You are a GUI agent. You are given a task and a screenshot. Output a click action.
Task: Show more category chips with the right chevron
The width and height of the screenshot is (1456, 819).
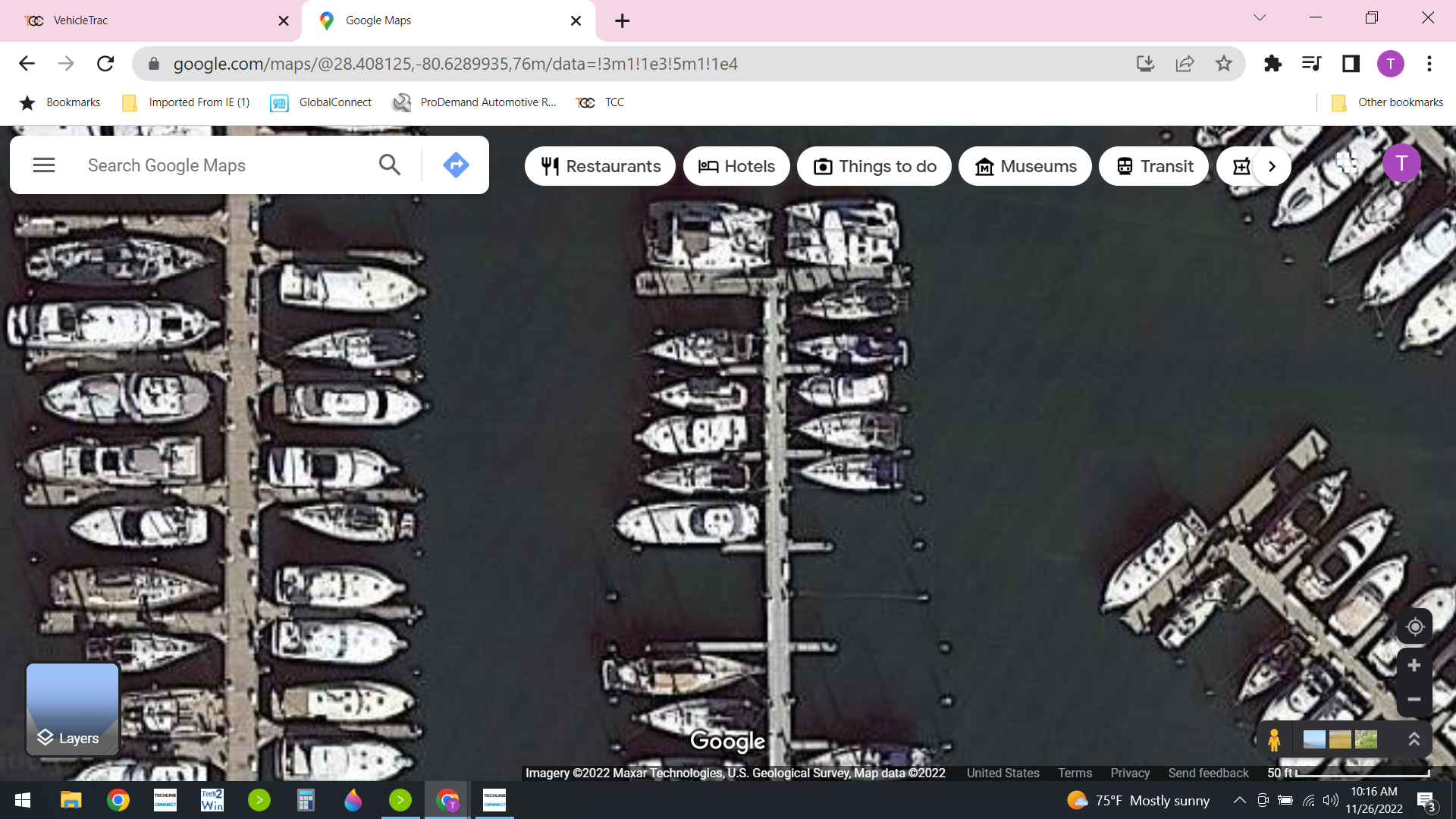(x=1272, y=166)
